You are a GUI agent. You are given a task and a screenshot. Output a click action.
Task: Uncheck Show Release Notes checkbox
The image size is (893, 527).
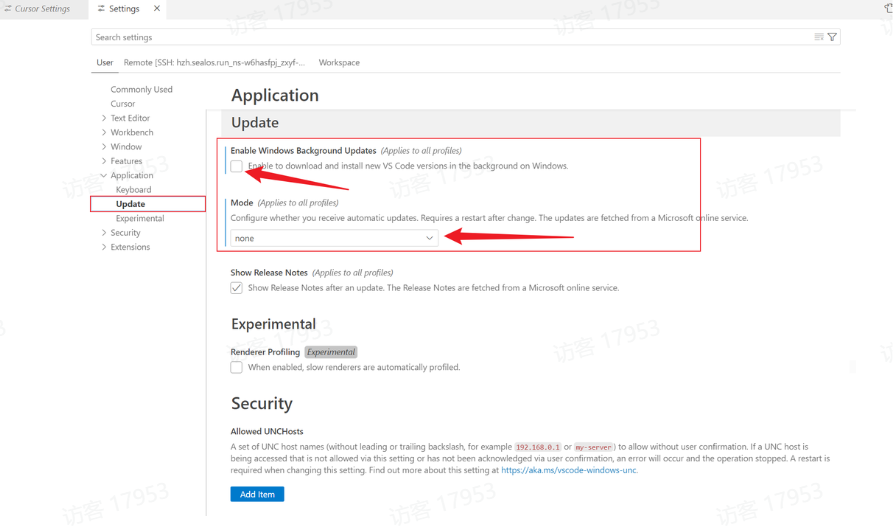coord(236,288)
